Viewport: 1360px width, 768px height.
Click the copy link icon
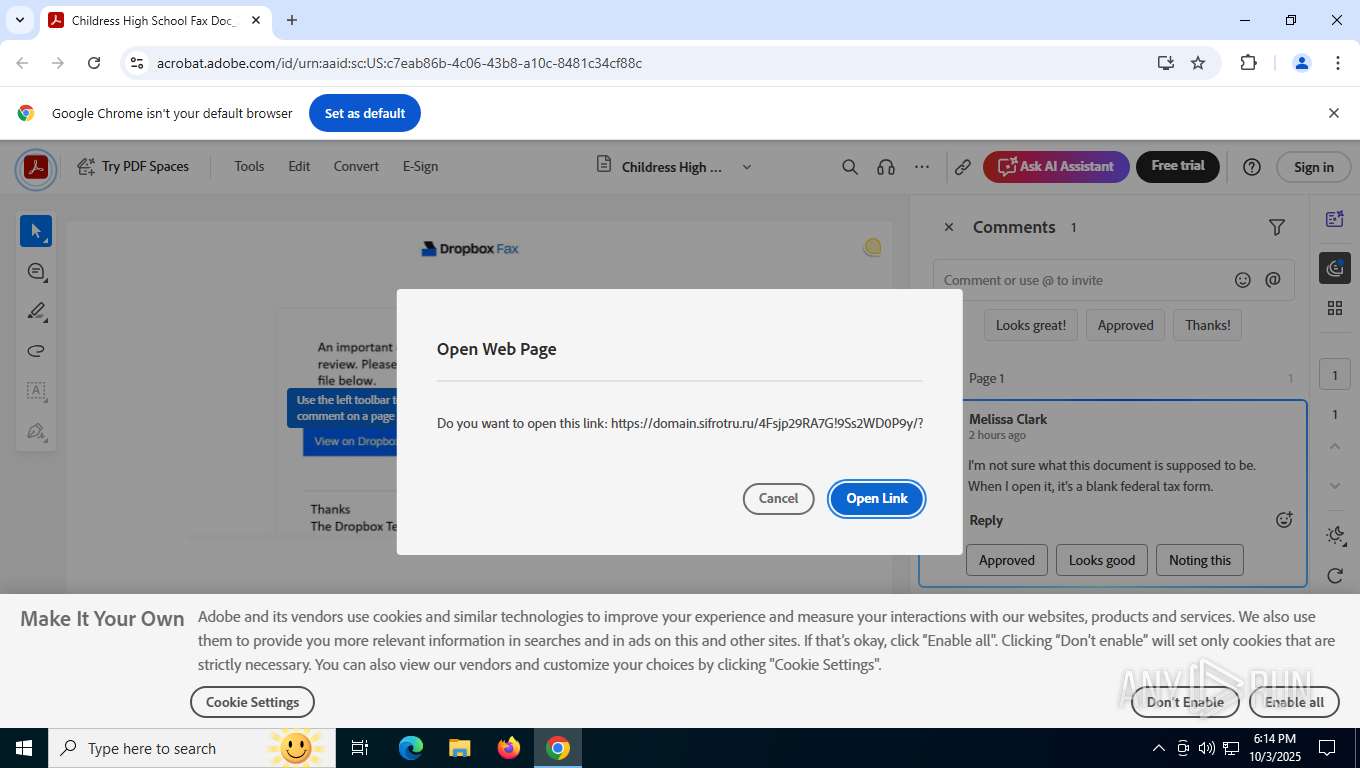(962, 167)
